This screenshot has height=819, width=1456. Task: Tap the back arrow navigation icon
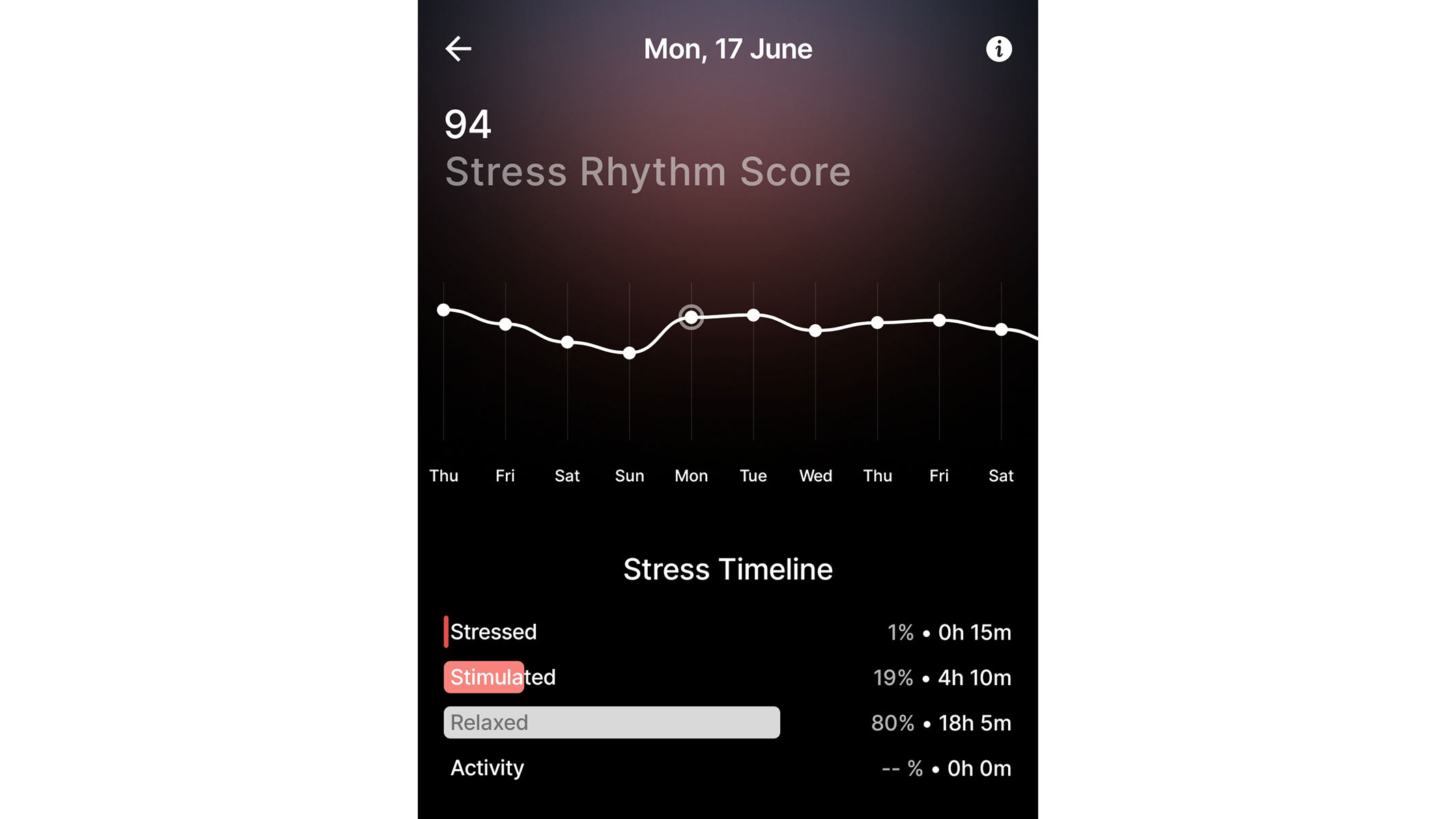tap(458, 48)
